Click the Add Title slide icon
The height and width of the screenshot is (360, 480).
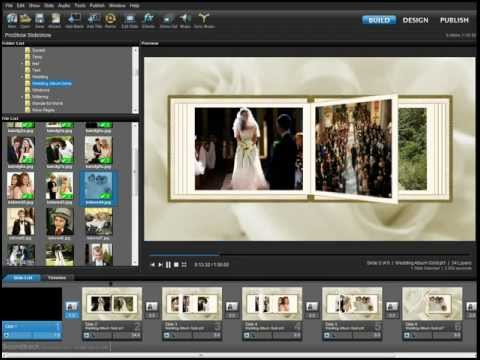tap(94, 21)
